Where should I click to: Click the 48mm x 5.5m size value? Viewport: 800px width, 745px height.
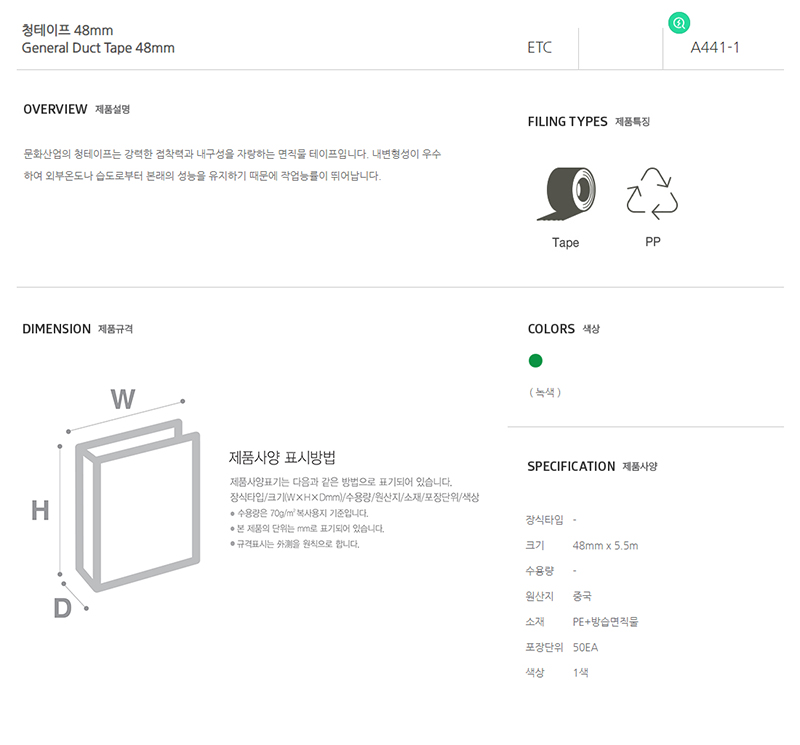[605, 545]
